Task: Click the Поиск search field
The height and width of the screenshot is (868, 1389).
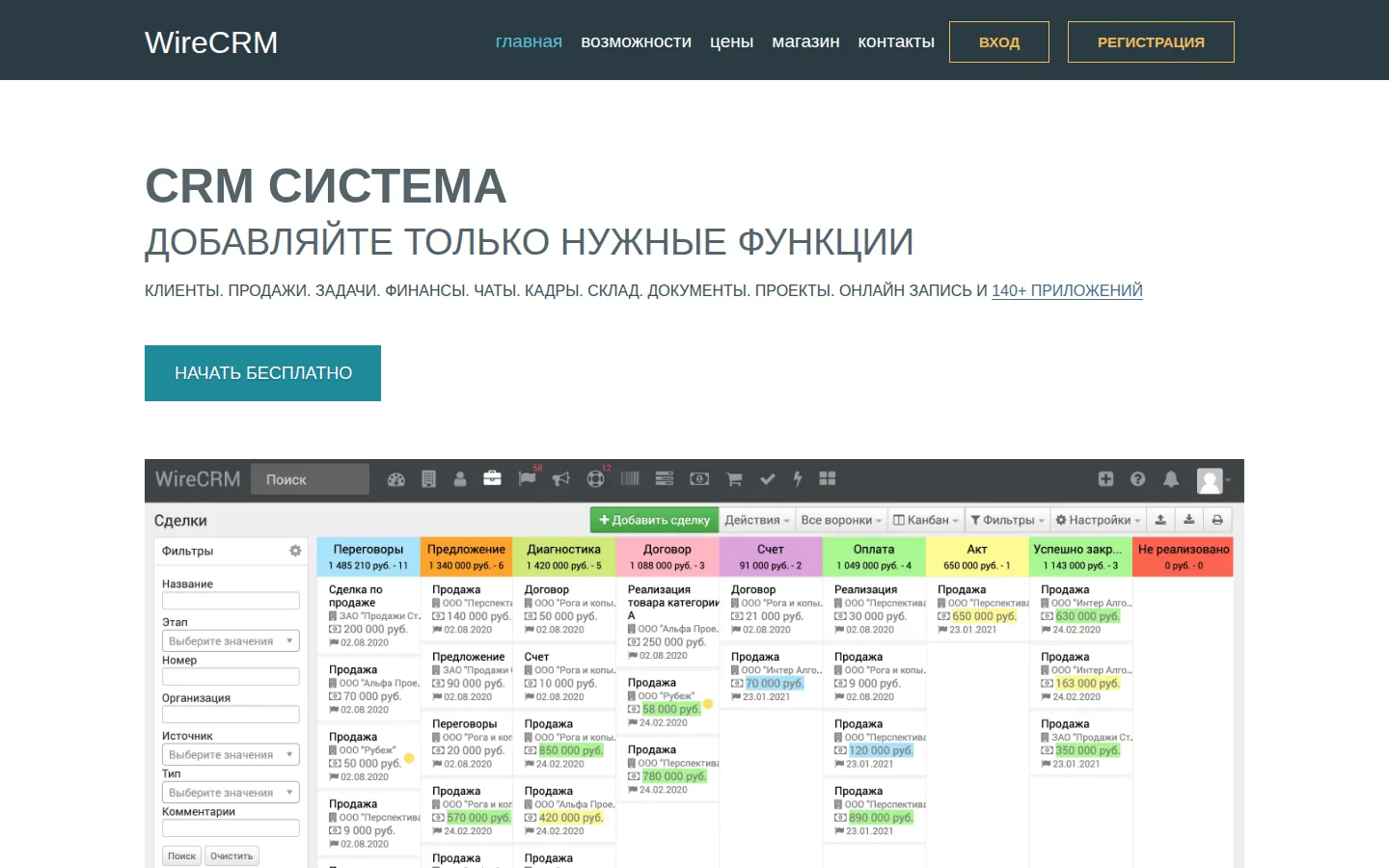Action: pos(311,479)
